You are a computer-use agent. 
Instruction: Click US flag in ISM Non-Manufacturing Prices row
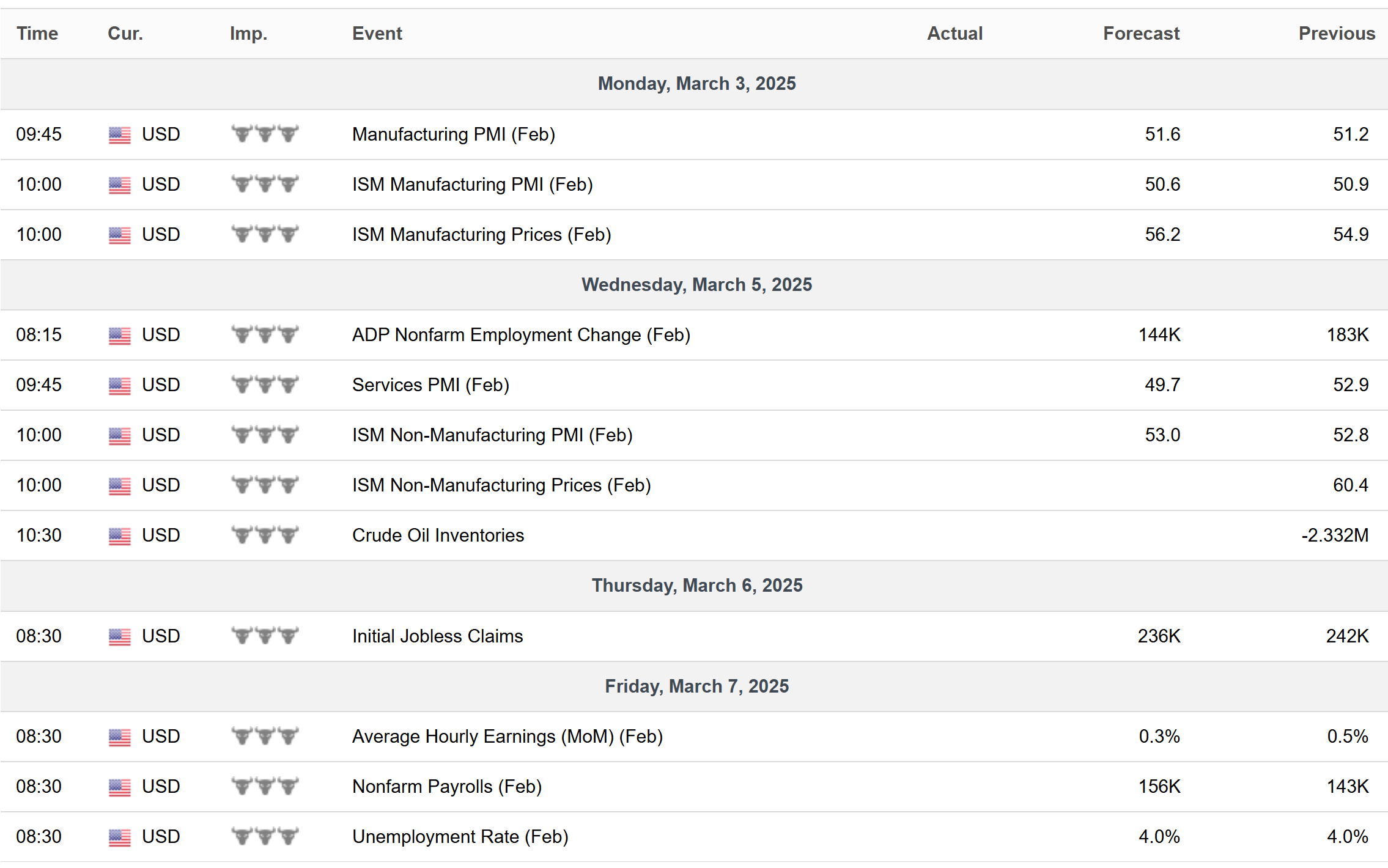point(120,486)
